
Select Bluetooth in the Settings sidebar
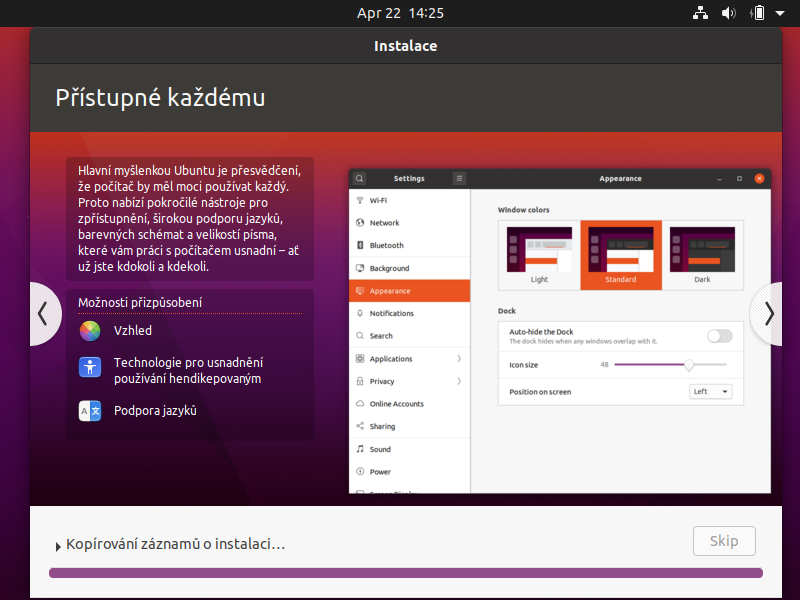[x=410, y=245]
